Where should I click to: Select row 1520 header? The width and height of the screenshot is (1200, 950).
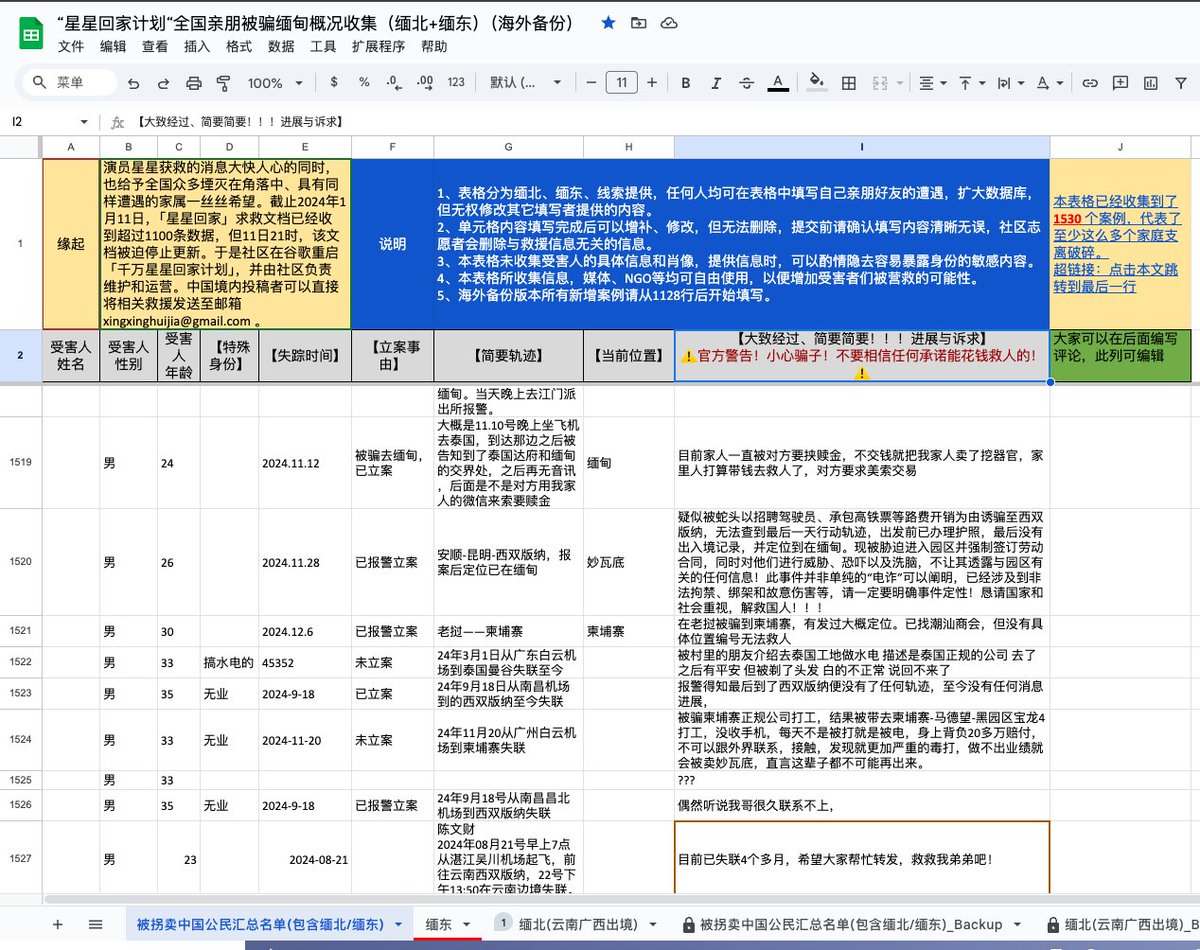click(20, 563)
